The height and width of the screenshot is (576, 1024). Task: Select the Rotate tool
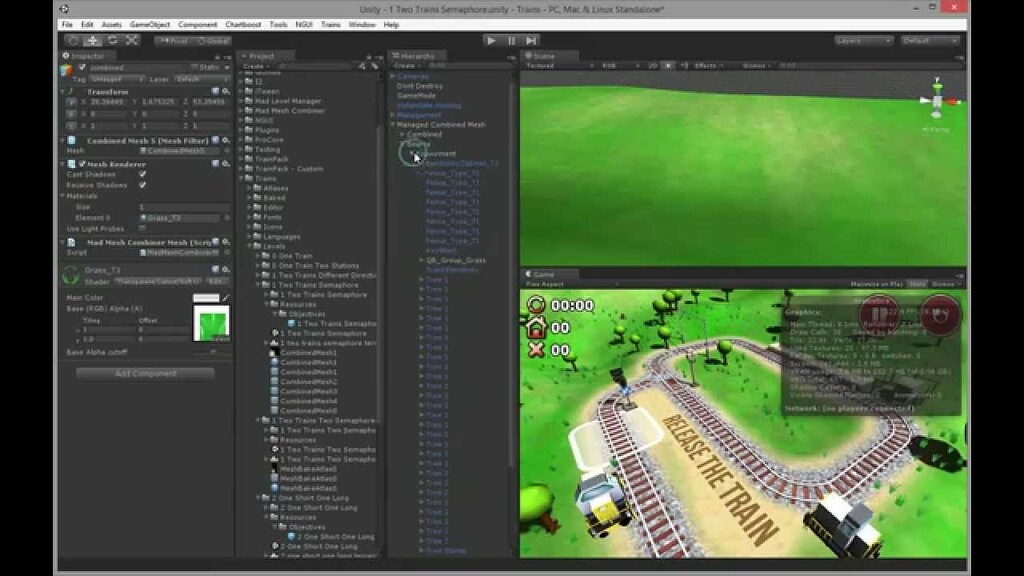pos(112,41)
